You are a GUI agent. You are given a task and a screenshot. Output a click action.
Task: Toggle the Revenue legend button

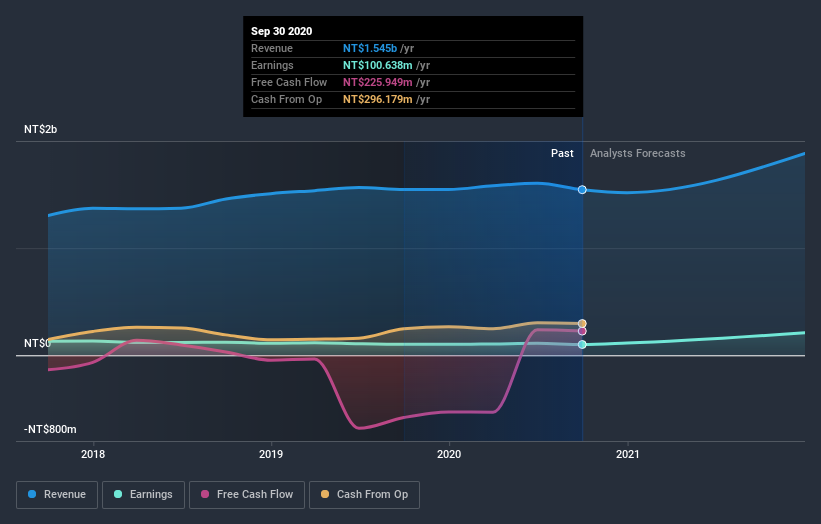(57, 495)
